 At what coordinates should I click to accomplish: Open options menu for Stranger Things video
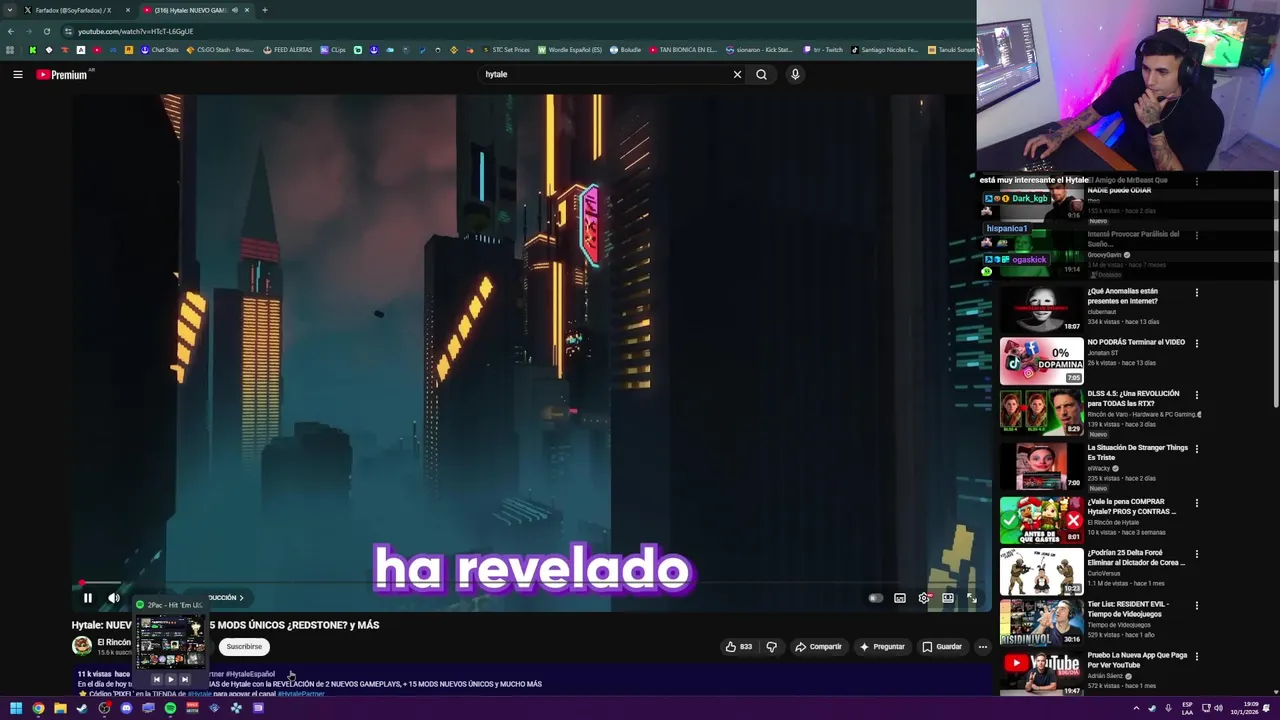(1196, 449)
